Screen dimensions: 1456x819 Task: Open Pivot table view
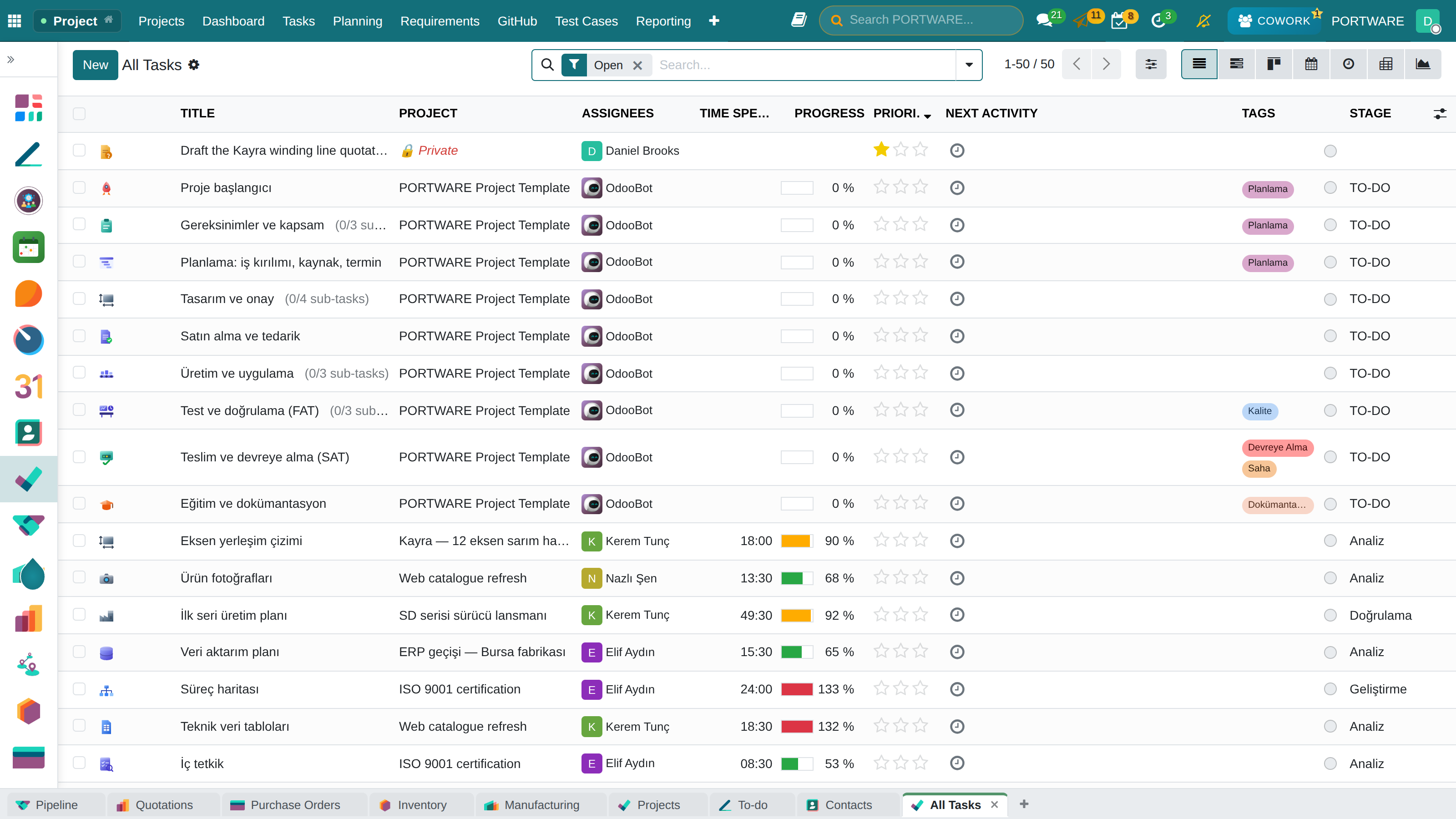(1385, 65)
